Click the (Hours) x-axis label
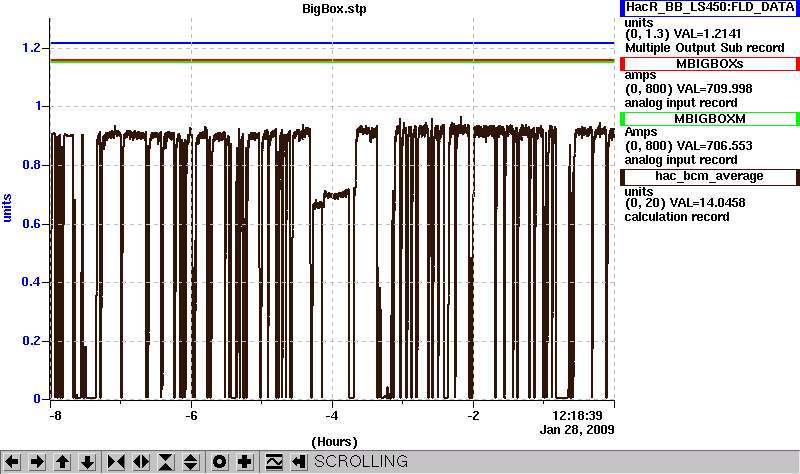This screenshot has width=800, height=474. point(334,442)
